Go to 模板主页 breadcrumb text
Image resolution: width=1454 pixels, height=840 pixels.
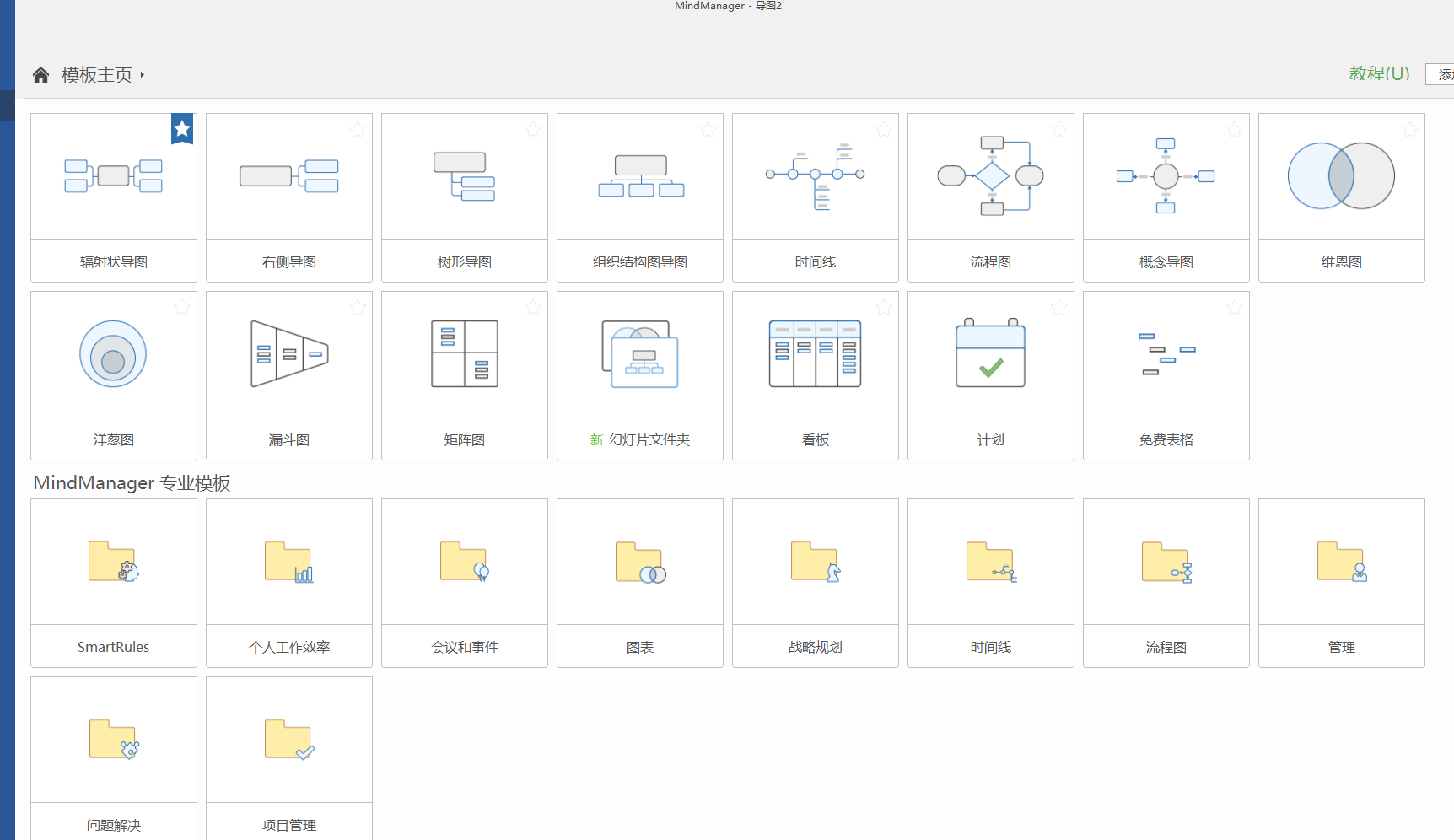pyautogui.click(x=97, y=75)
